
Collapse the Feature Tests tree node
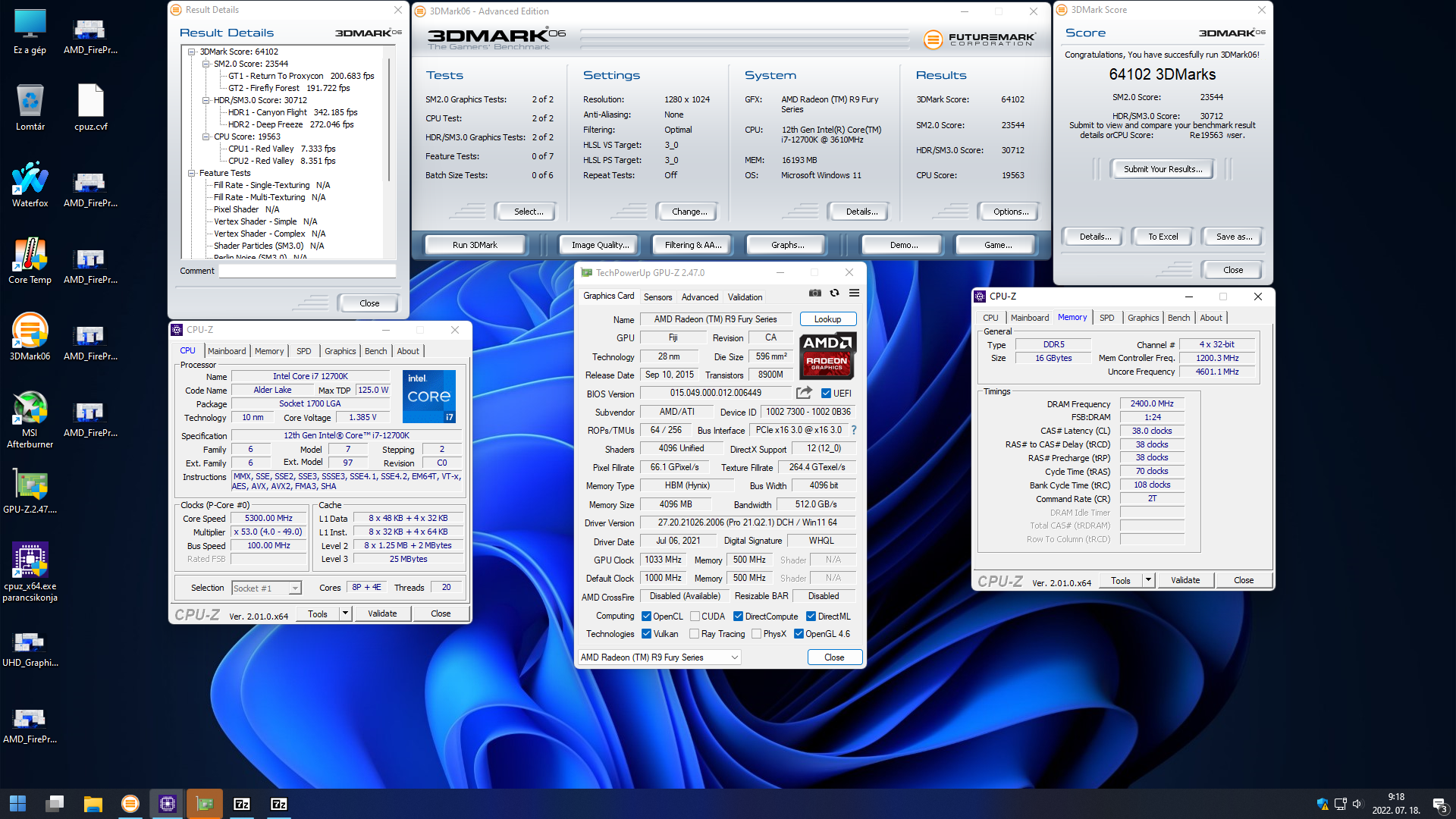pos(192,173)
